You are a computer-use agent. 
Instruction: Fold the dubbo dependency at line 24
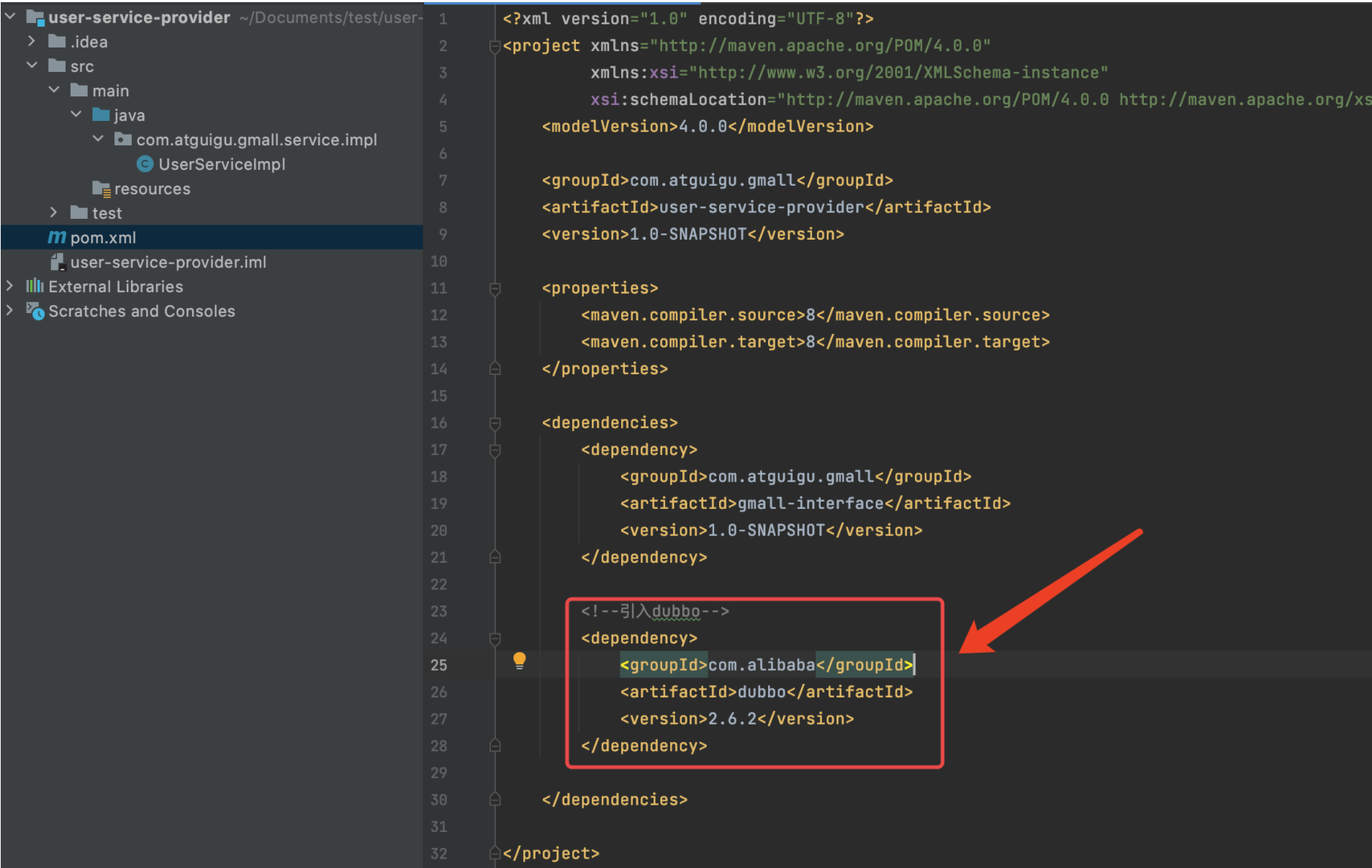(x=495, y=638)
